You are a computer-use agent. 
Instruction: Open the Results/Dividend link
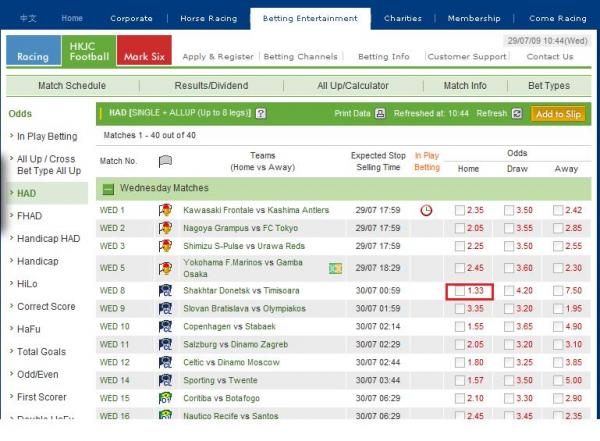tap(211, 86)
